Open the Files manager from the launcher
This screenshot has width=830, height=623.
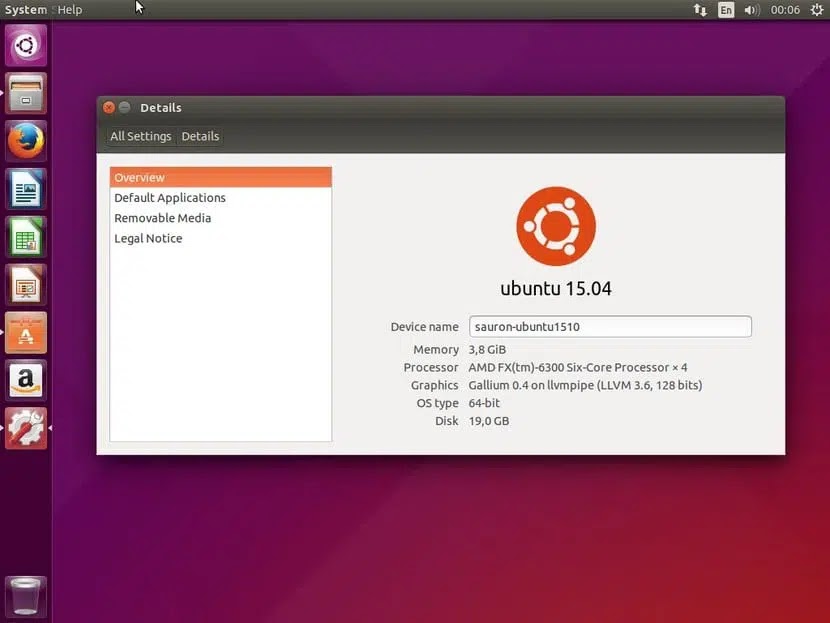click(26, 93)
